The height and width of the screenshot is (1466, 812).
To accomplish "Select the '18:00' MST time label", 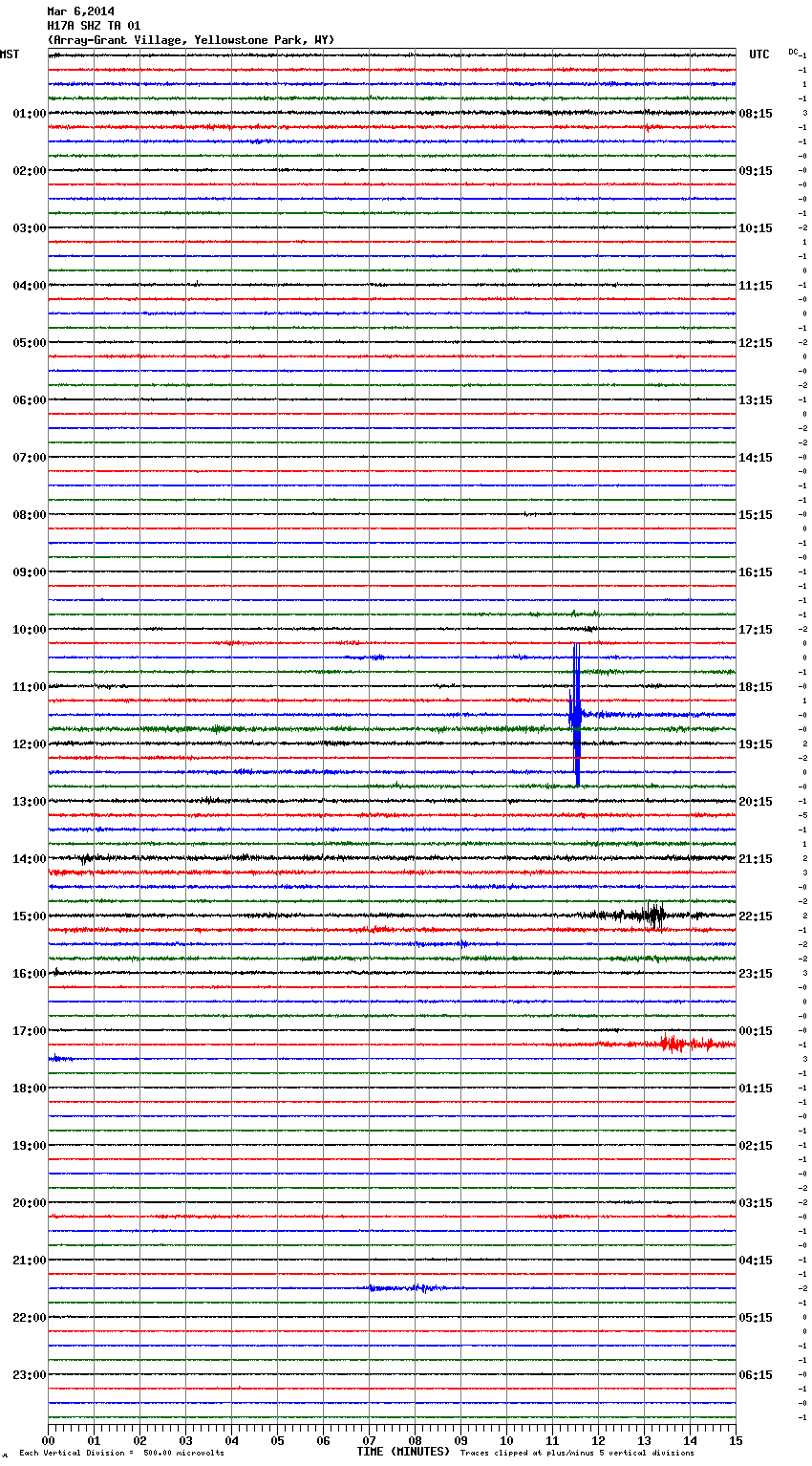I will 30,1089.
